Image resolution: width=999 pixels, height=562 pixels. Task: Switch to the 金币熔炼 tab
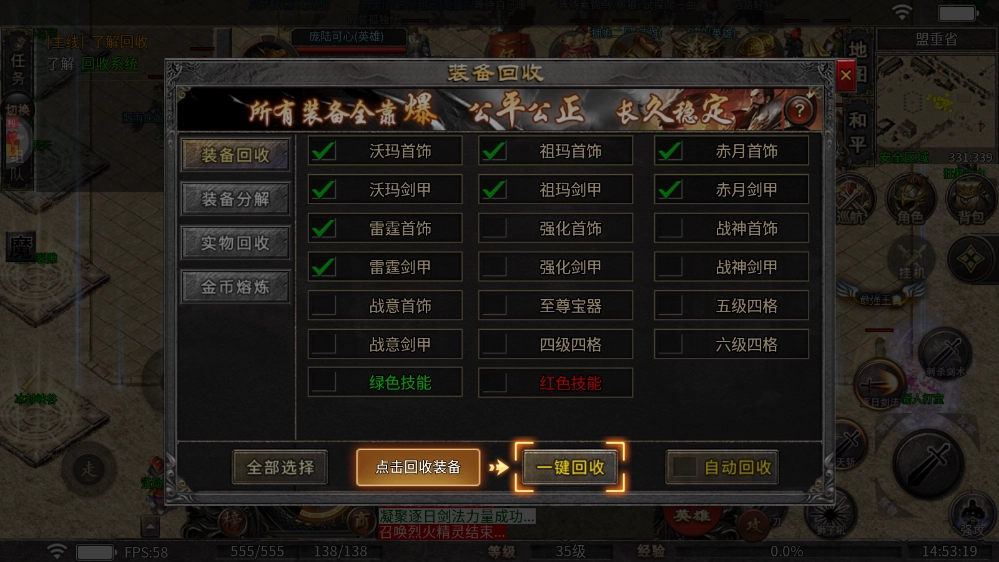pos(236,287)
